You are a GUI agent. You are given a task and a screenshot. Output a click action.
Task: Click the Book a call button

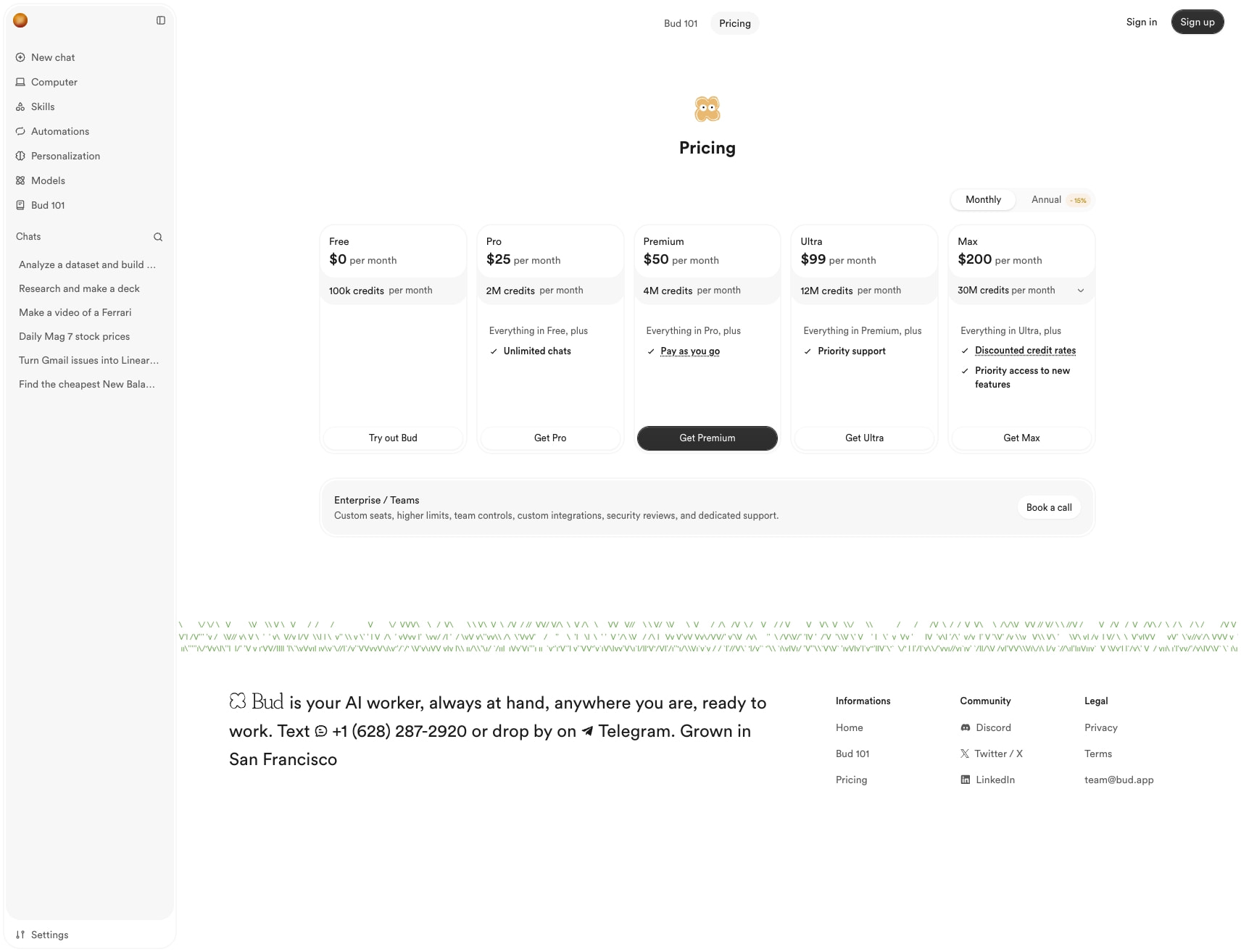click(x=1049, y=507)
